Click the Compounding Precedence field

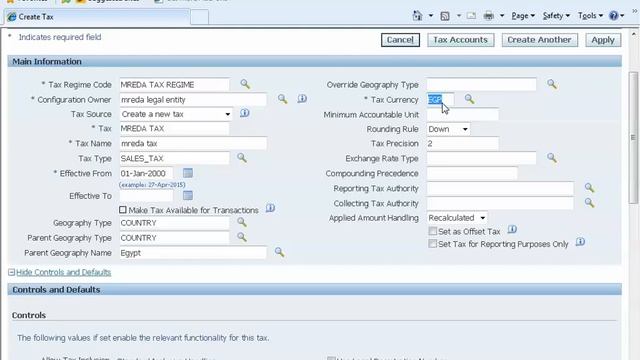pyautogui.click(x=472, y=173)
